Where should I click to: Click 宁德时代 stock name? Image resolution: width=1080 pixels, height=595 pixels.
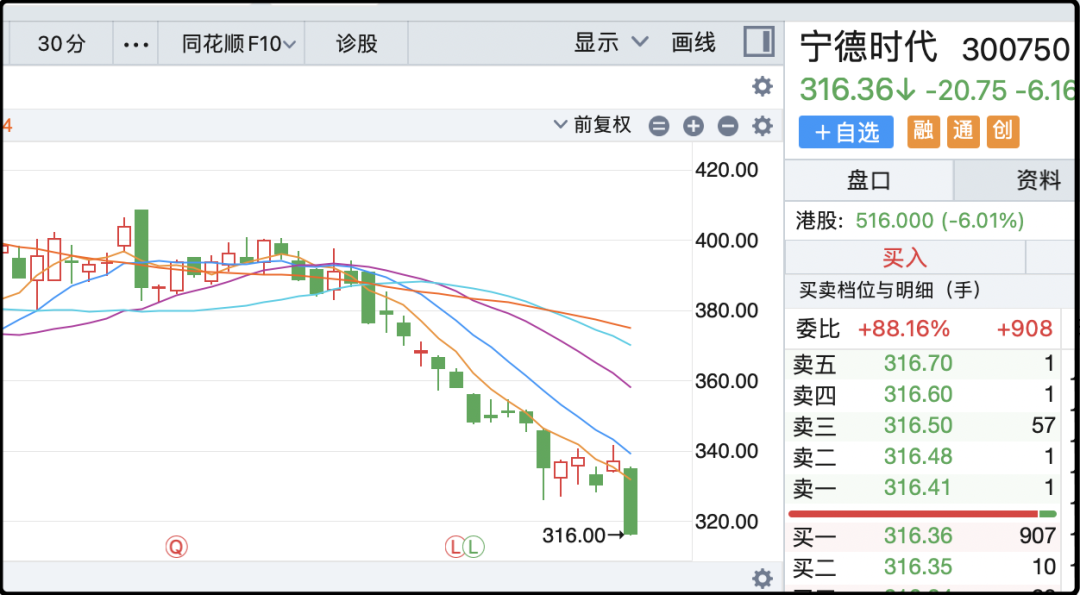868,47
